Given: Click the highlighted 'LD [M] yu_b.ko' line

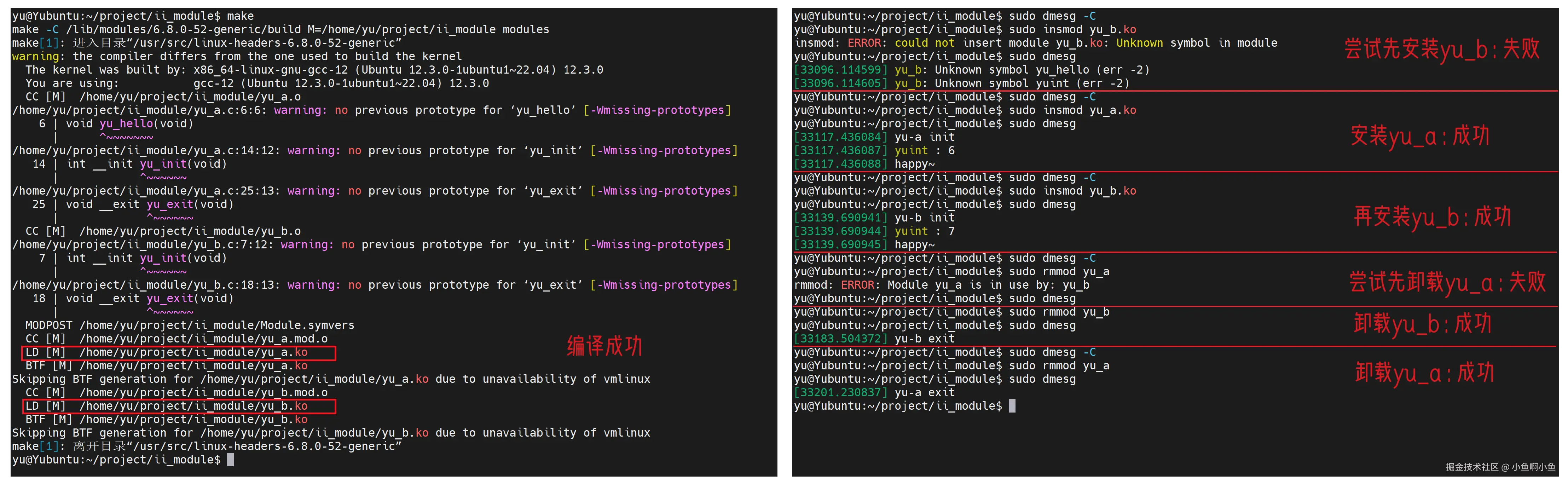Looking at the screenshot, I should point(178,406).
